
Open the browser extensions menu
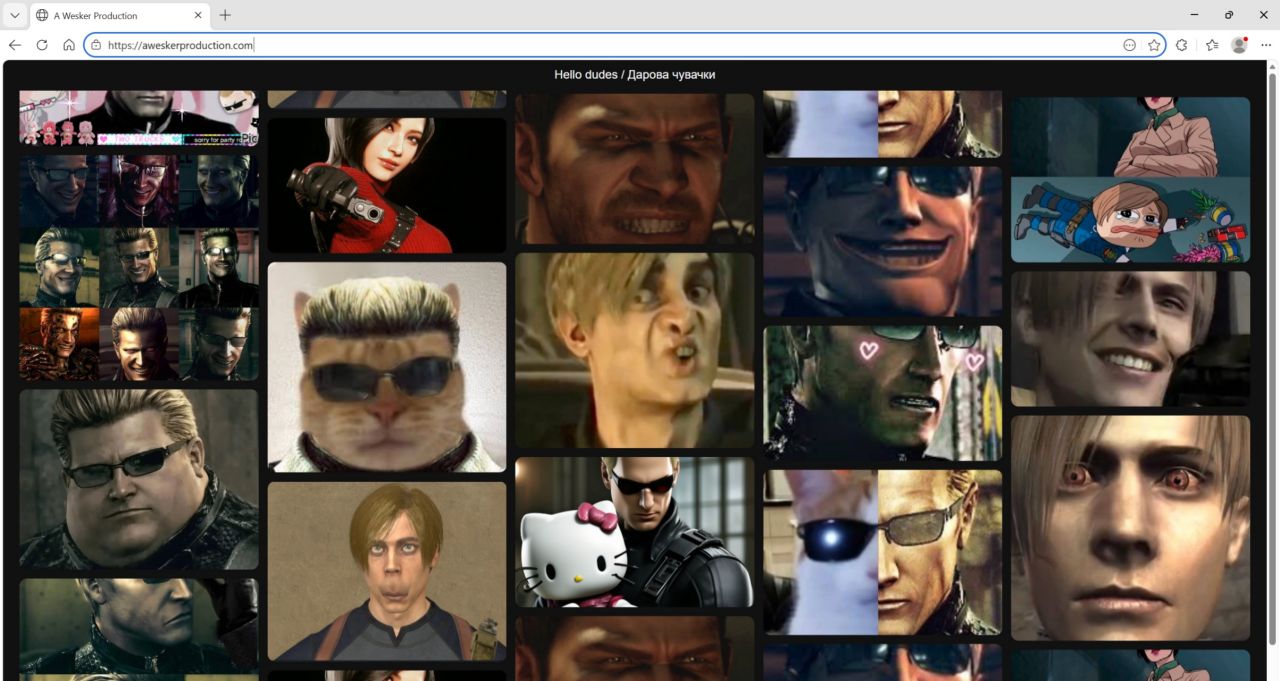pos(1182,45)
